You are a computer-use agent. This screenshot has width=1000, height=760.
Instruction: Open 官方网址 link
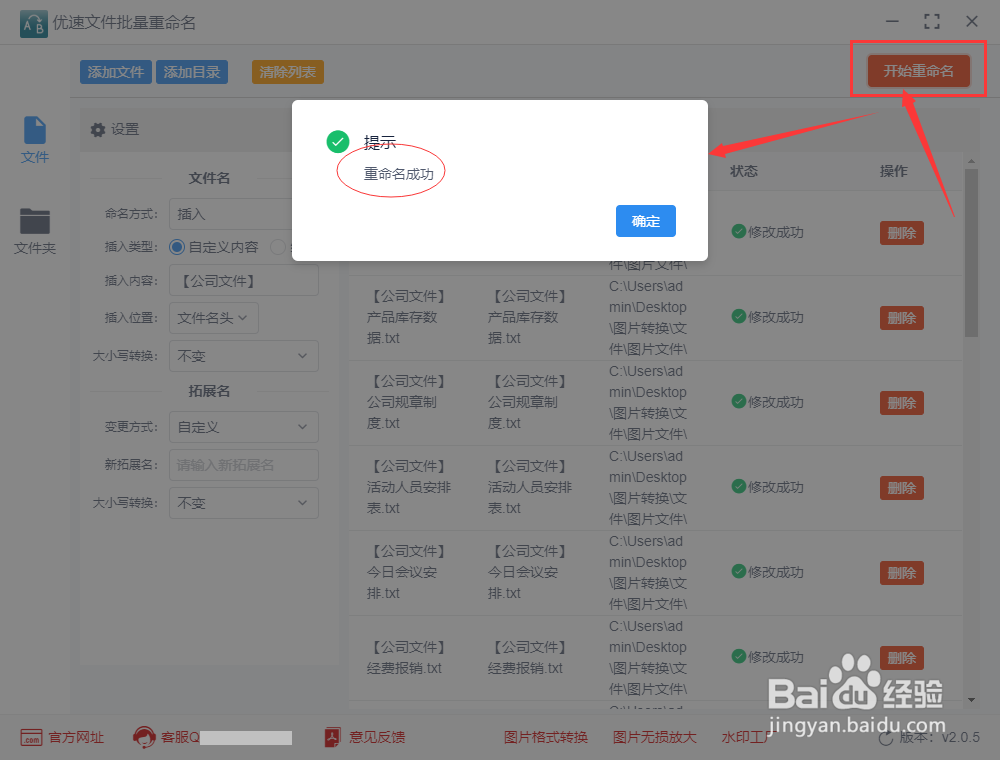[76, 738]
